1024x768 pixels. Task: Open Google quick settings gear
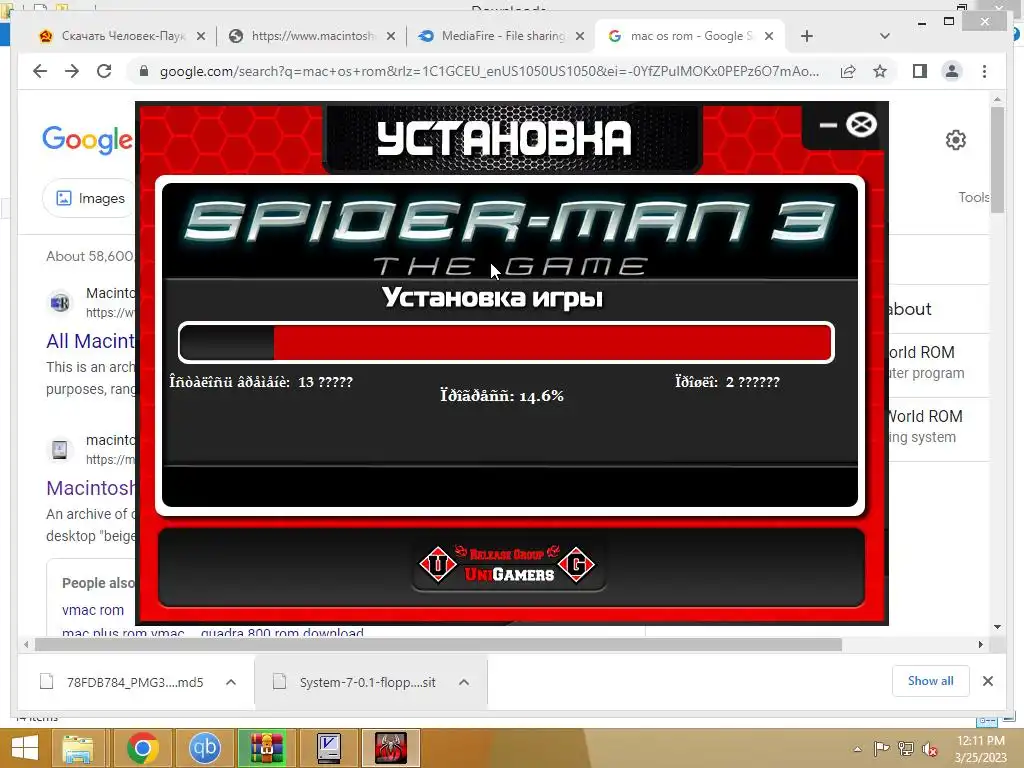point(955,139)
